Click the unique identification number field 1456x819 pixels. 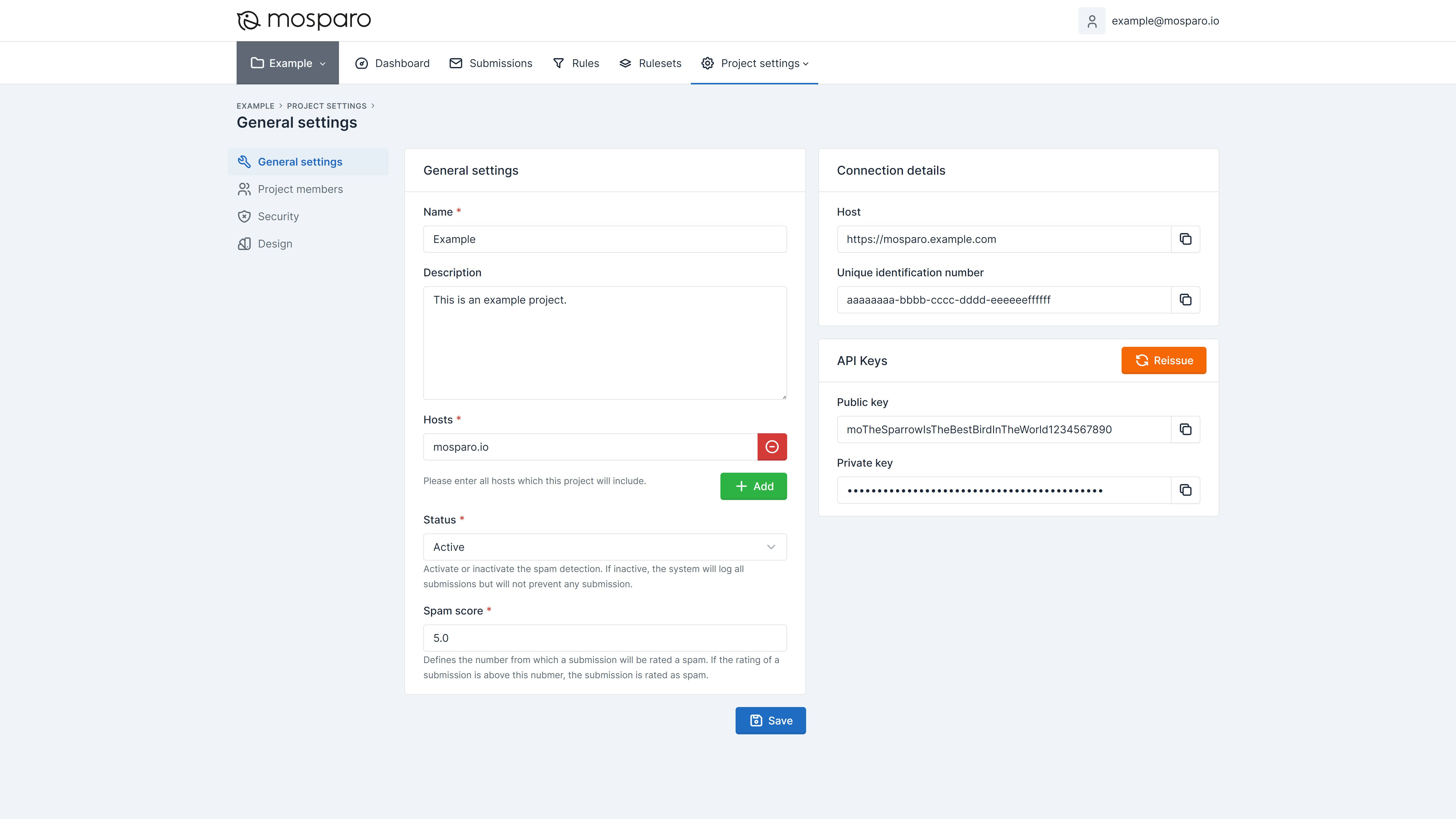1004,300
